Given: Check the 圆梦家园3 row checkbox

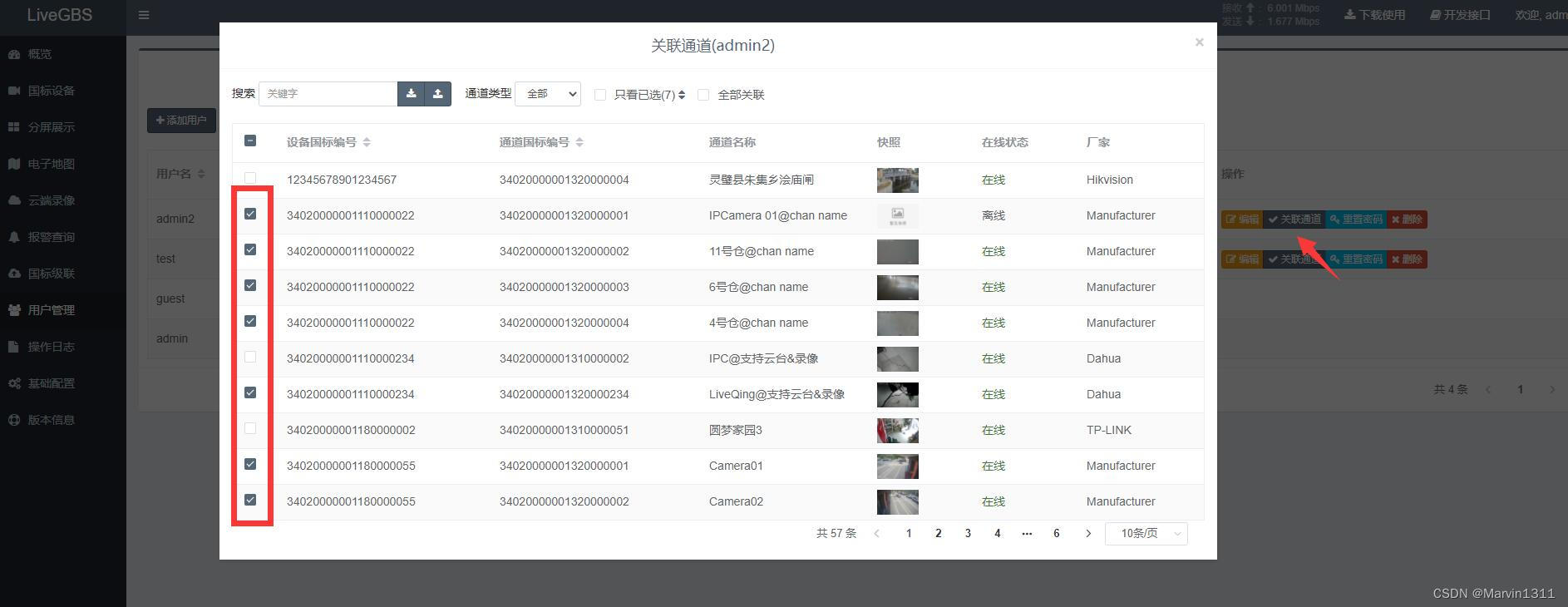Looking at the screenshot, I should [250, 428].
